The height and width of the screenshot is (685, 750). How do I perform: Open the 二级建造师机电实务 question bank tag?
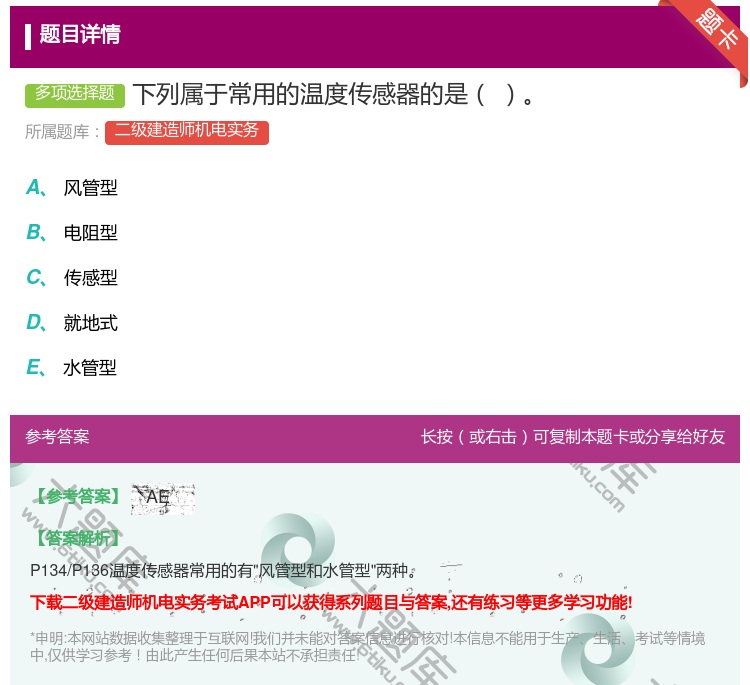point(187,132)
